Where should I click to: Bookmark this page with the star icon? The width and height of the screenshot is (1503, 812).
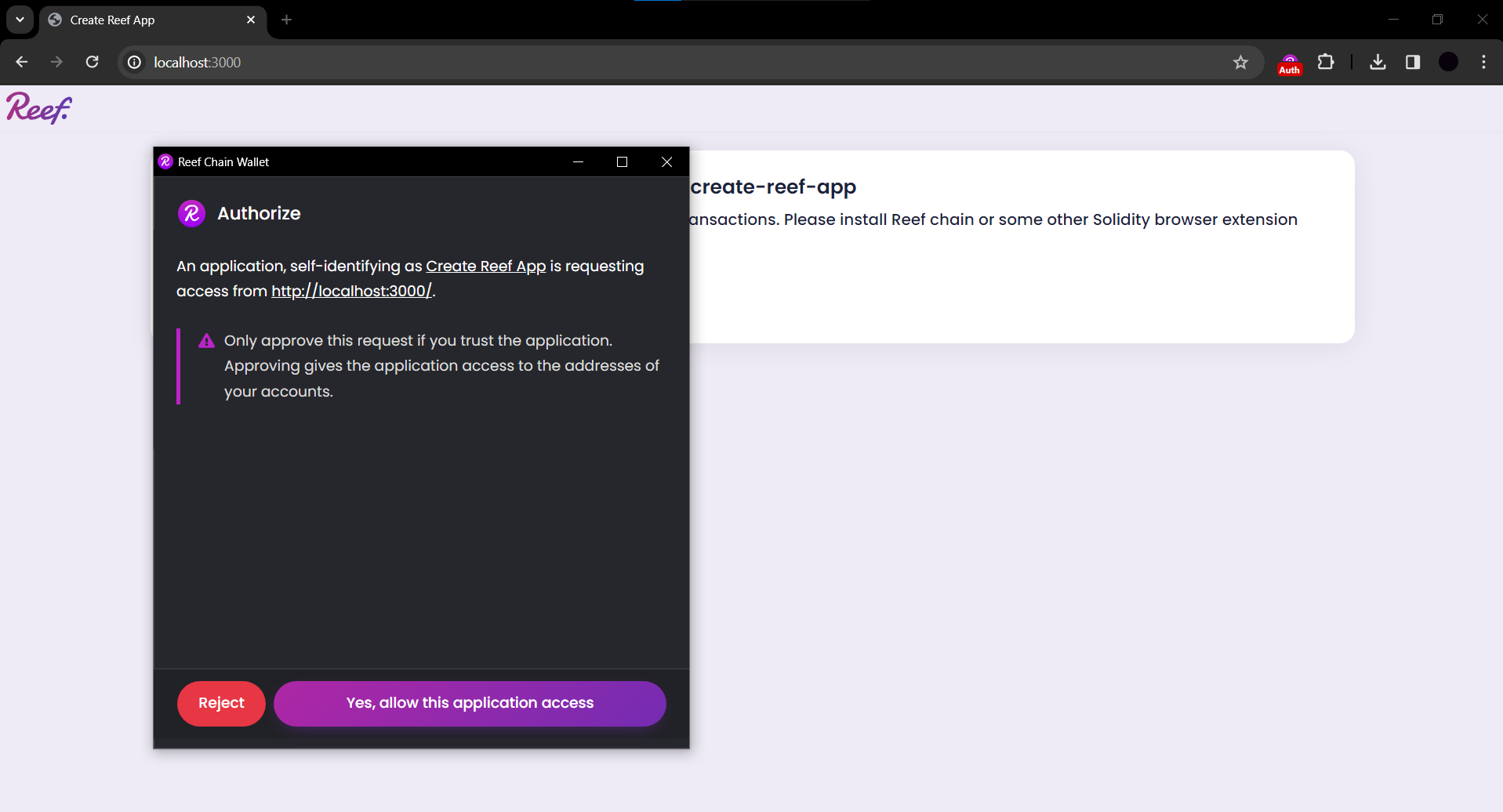[1240, 62]
